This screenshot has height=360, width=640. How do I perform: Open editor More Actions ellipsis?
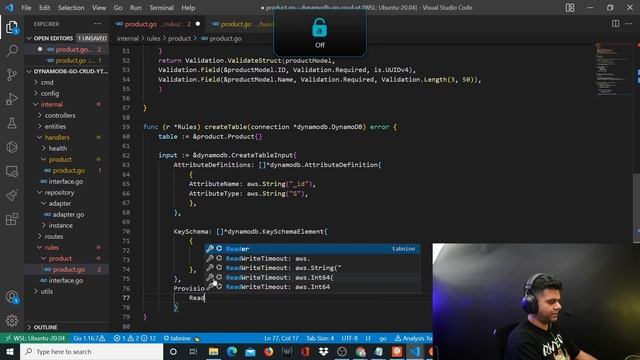coord(629,24)
